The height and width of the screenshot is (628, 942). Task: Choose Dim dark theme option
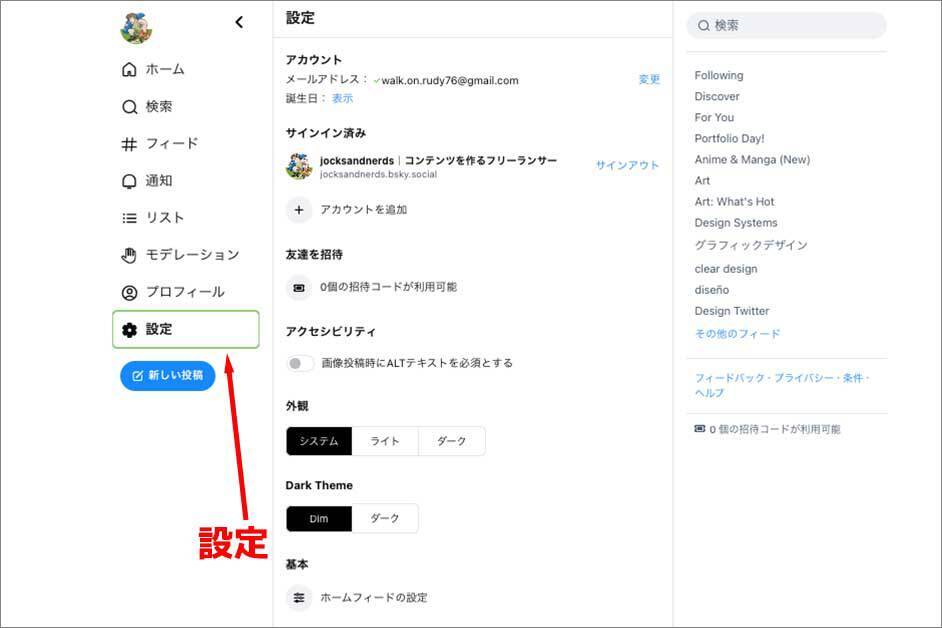[319, 518]
